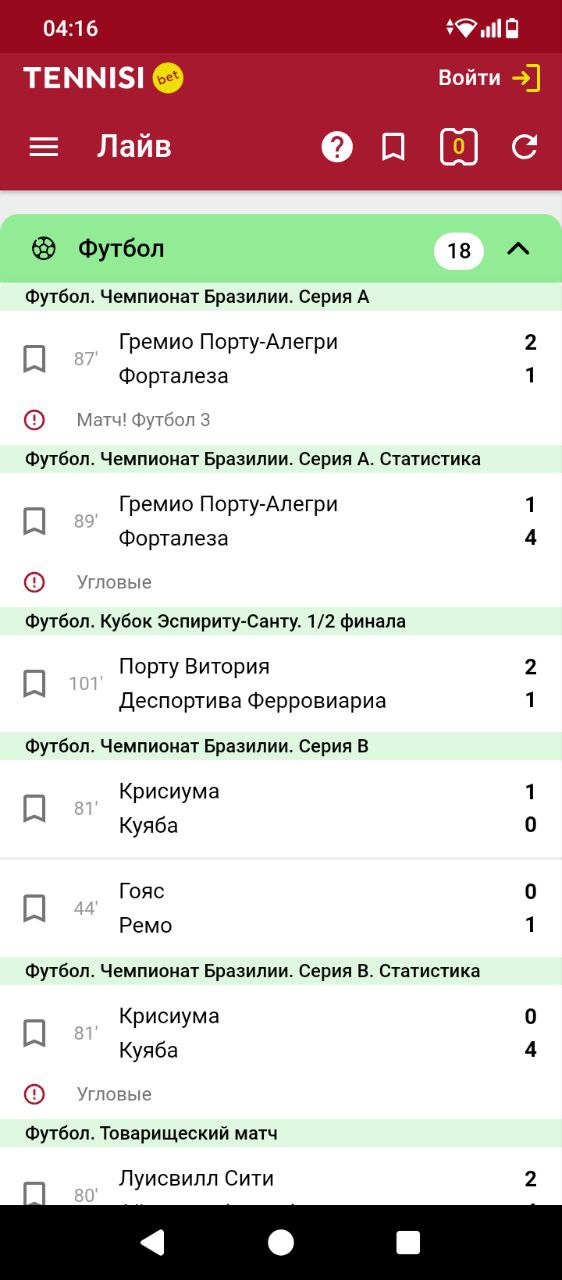Open the favorites bookmark in the header
Screen dimensions: 562x1280
point(394,147)
